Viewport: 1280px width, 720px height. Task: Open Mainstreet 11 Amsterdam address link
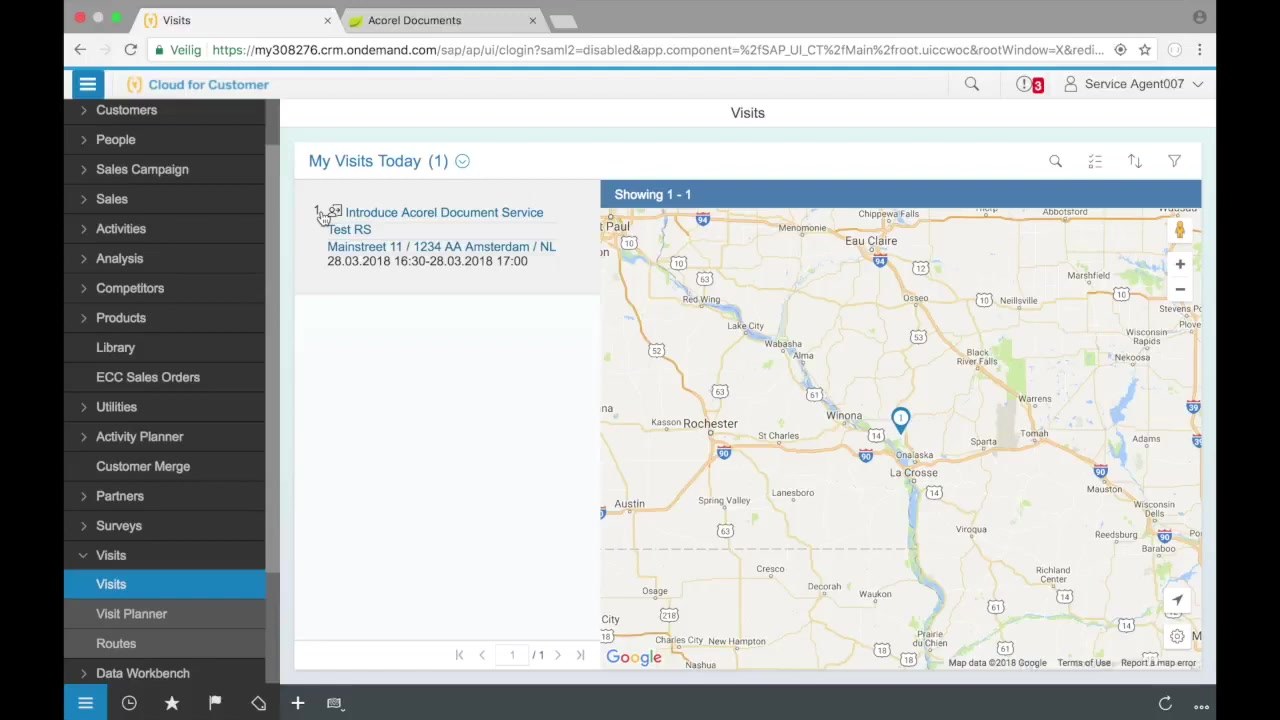tap(441, 246)
